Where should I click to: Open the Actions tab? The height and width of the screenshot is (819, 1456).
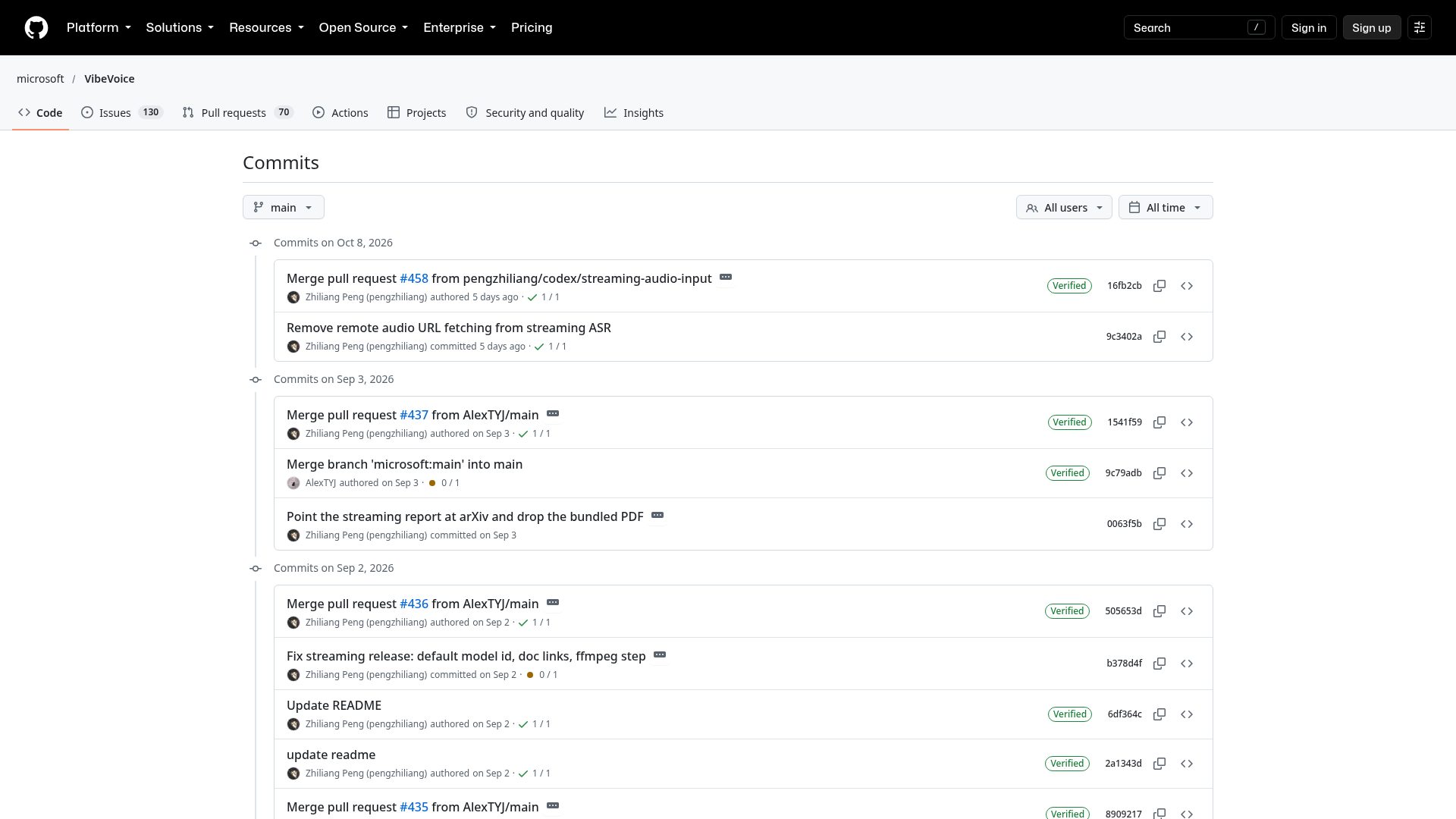(340, 113)
